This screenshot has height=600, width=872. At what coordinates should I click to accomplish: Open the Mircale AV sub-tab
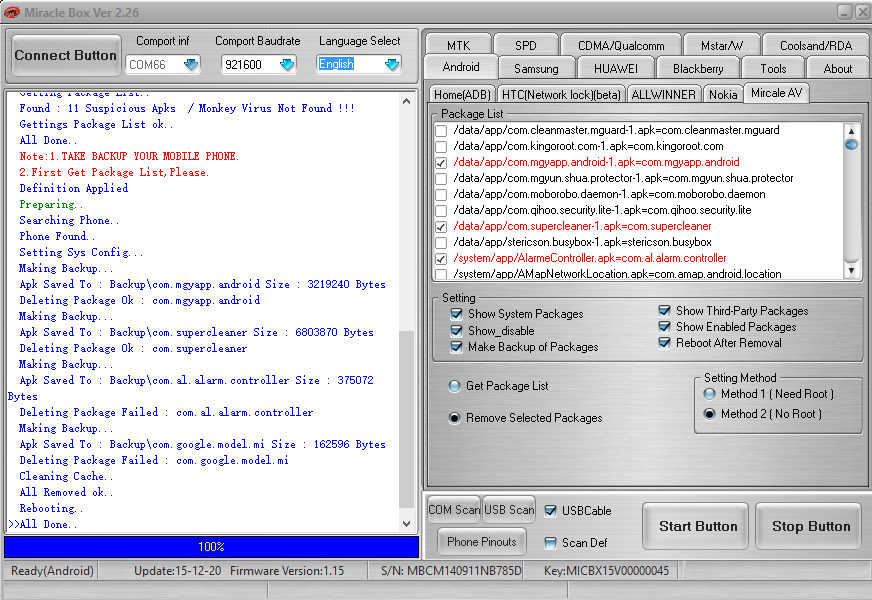(x=776, y=93)
